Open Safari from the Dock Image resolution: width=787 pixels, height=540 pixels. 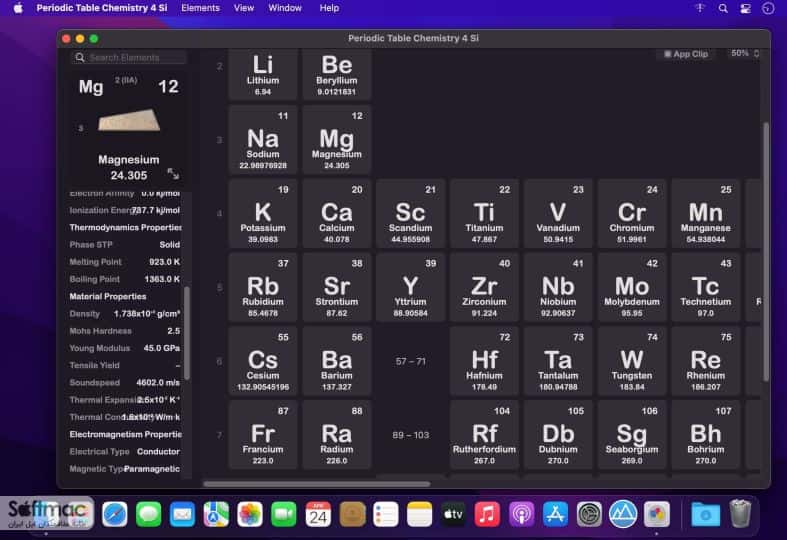pos(114,514)
